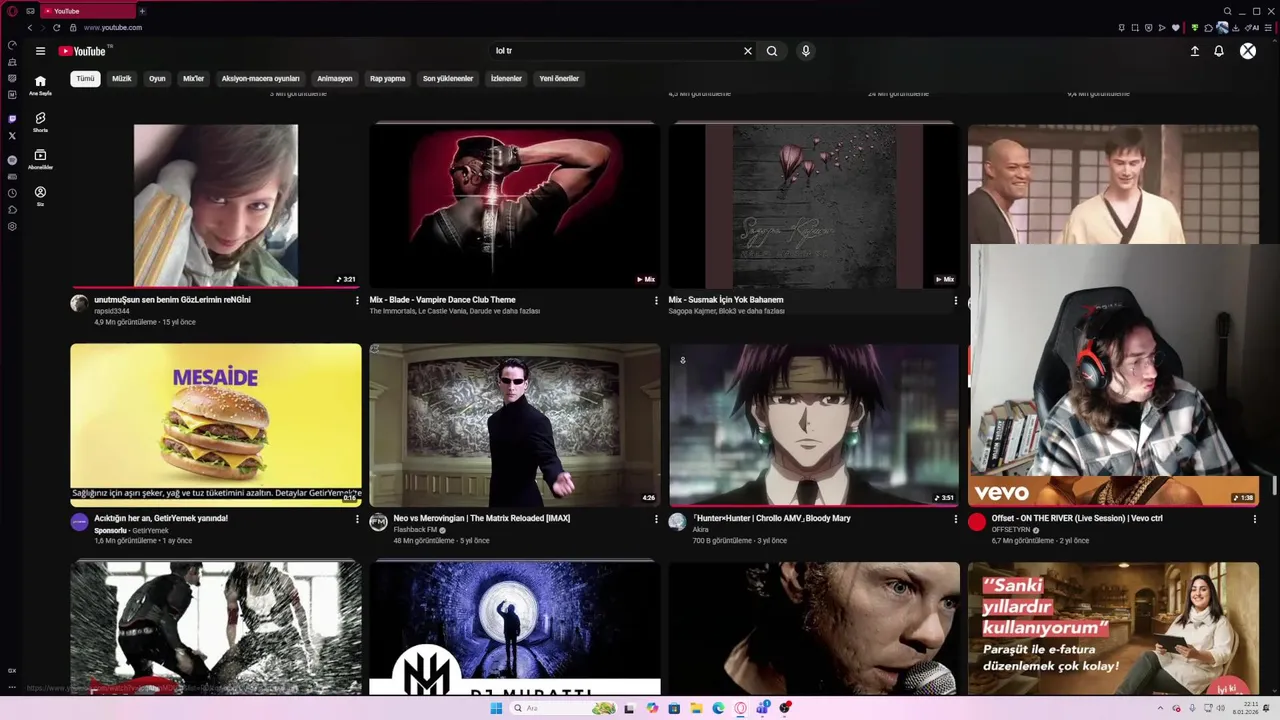The width and height of the screenshot is (1280, 720).
Task: Open options menu for Offset ON THE RIVER
Action: (x=1254, y=519)
